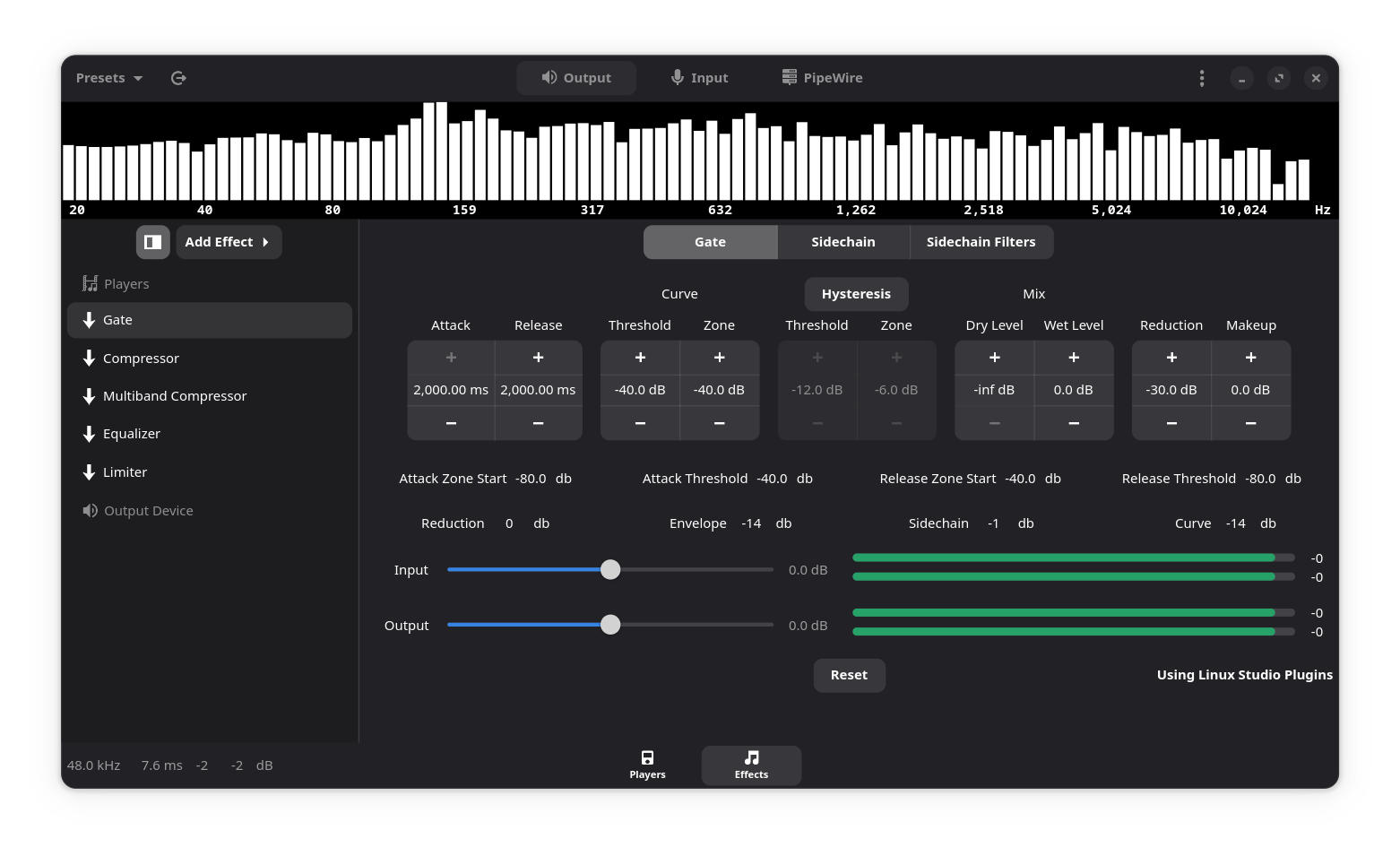
Task: Click the Using Linux Studio Plugins label
Action: pos(1244,675)
